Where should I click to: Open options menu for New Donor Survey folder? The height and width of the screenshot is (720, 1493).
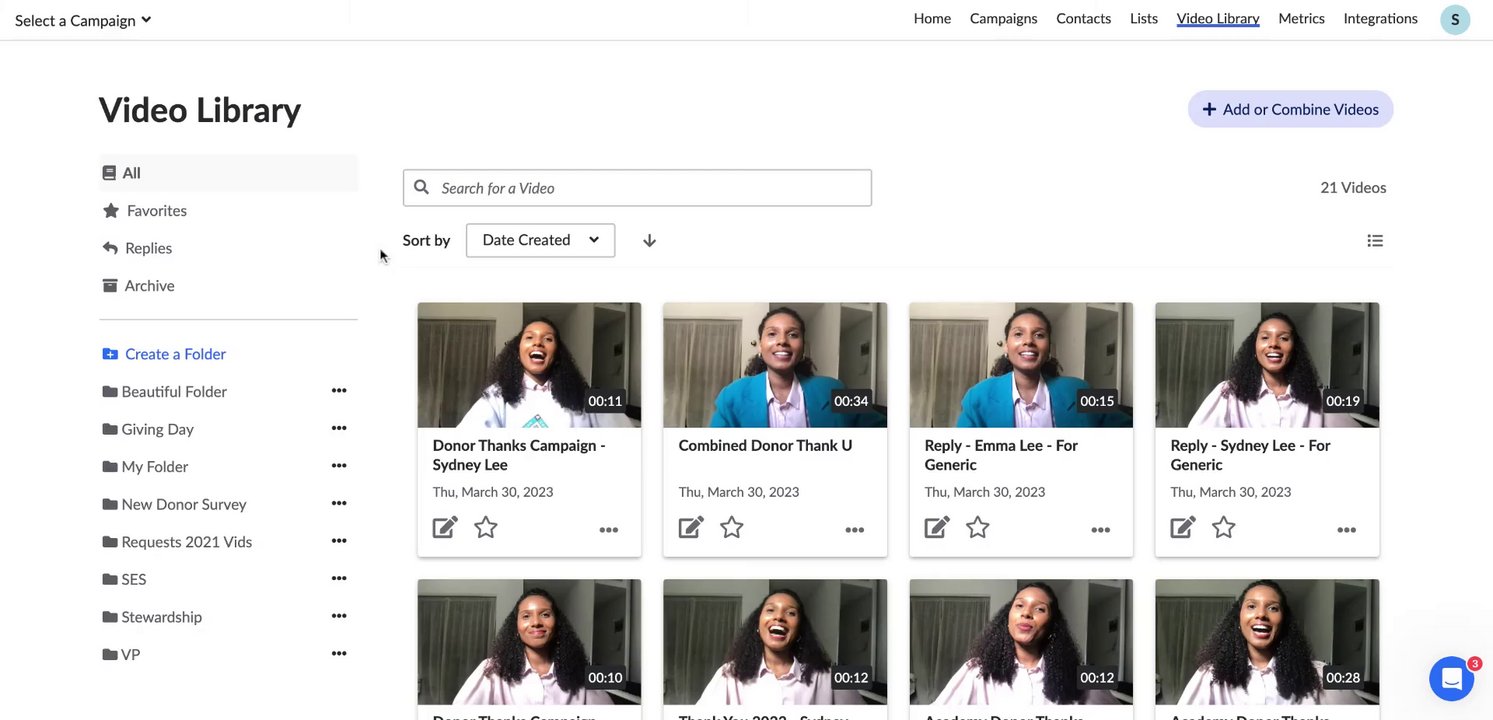339,503
